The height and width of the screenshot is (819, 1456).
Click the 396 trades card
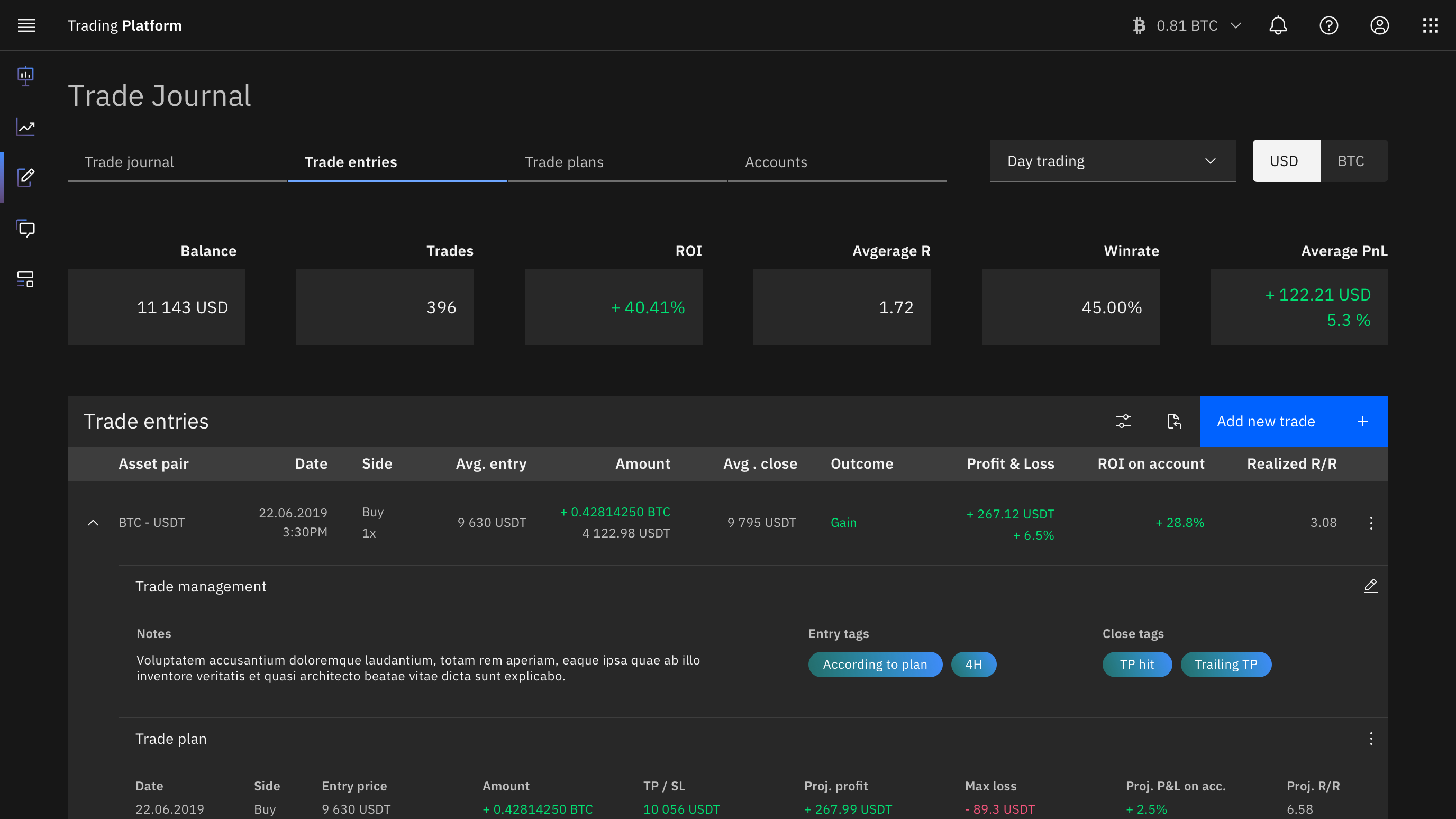[x=385, y=307]
